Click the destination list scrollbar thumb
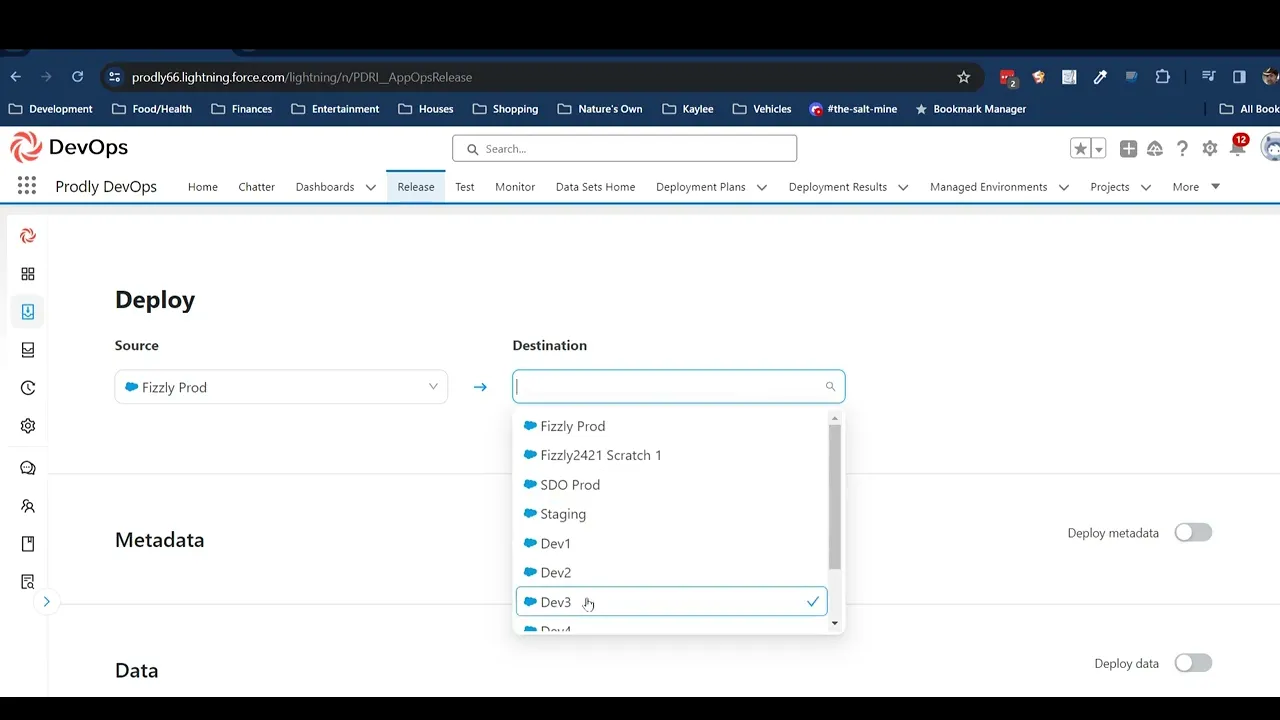This screenshot has width=1280, height=720. [x=835, y=496]
